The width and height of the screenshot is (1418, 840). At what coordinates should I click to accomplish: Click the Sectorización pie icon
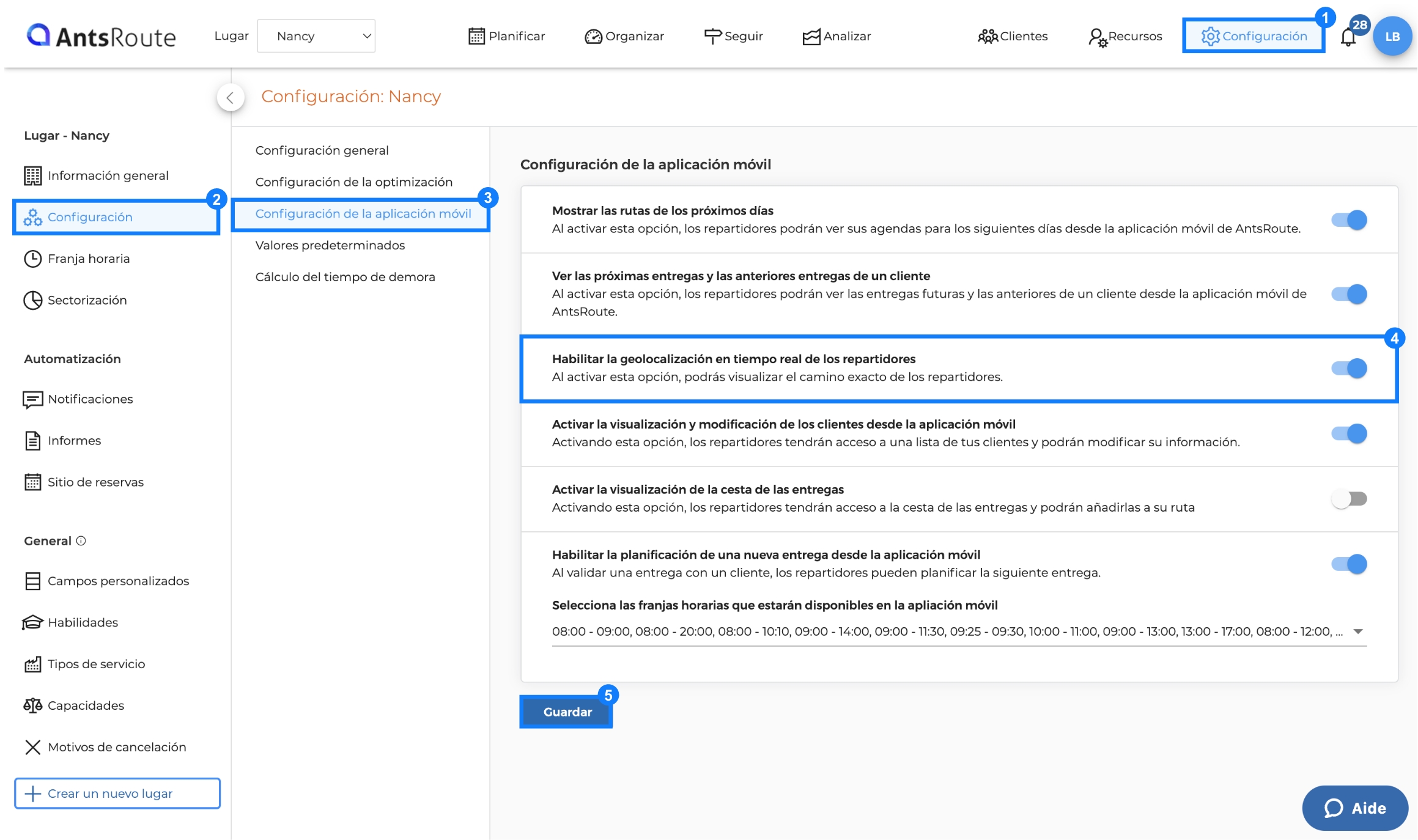click(x=33, y=300)
